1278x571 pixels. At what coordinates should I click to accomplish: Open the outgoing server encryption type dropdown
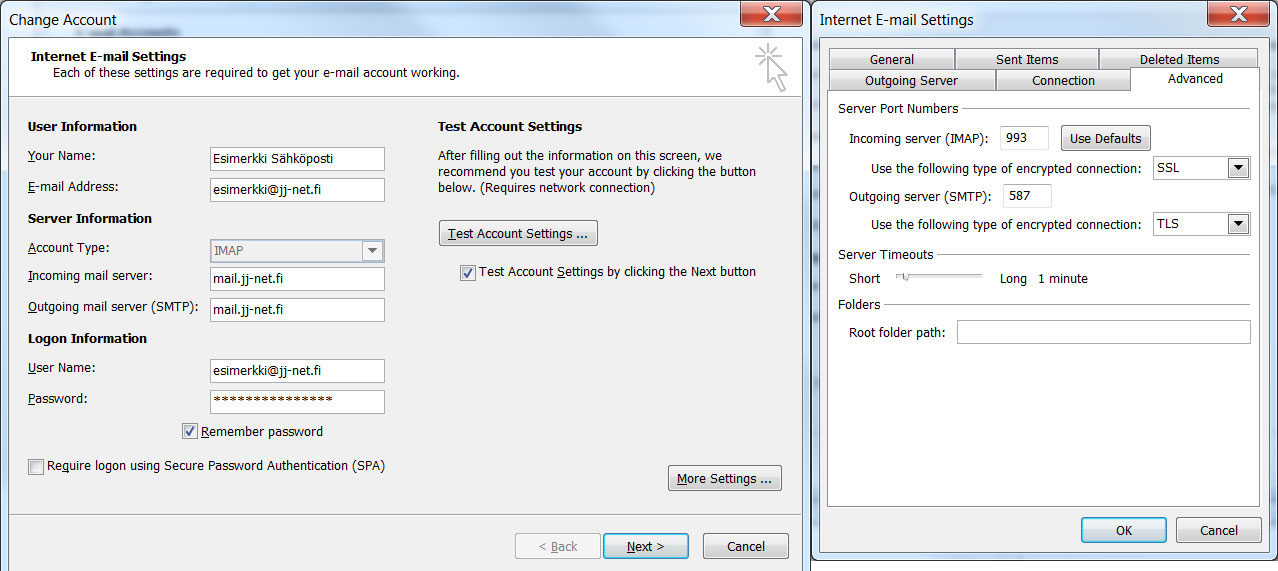[x=1238, y=224]
